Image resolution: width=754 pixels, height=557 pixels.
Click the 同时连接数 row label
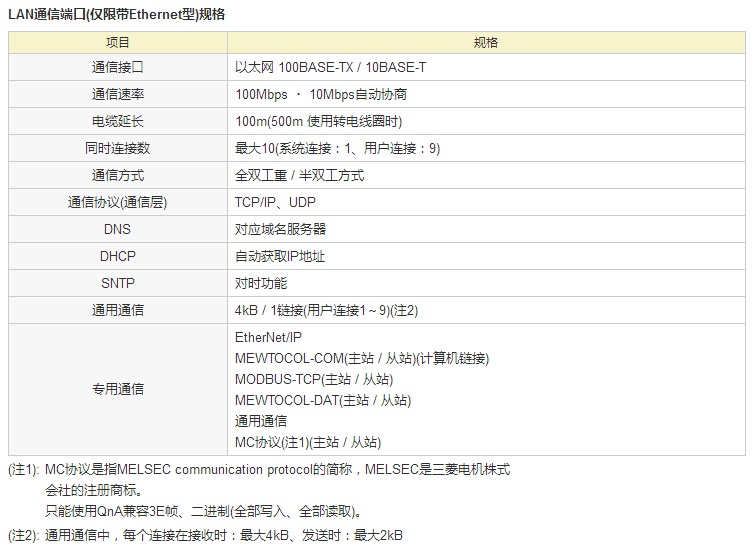click(118, 148)
